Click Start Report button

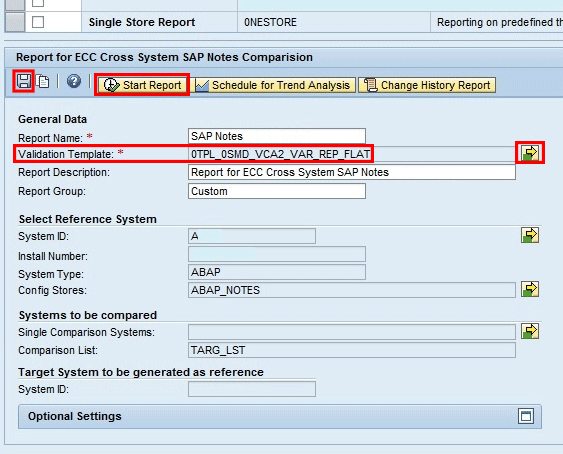click(142, 85)
